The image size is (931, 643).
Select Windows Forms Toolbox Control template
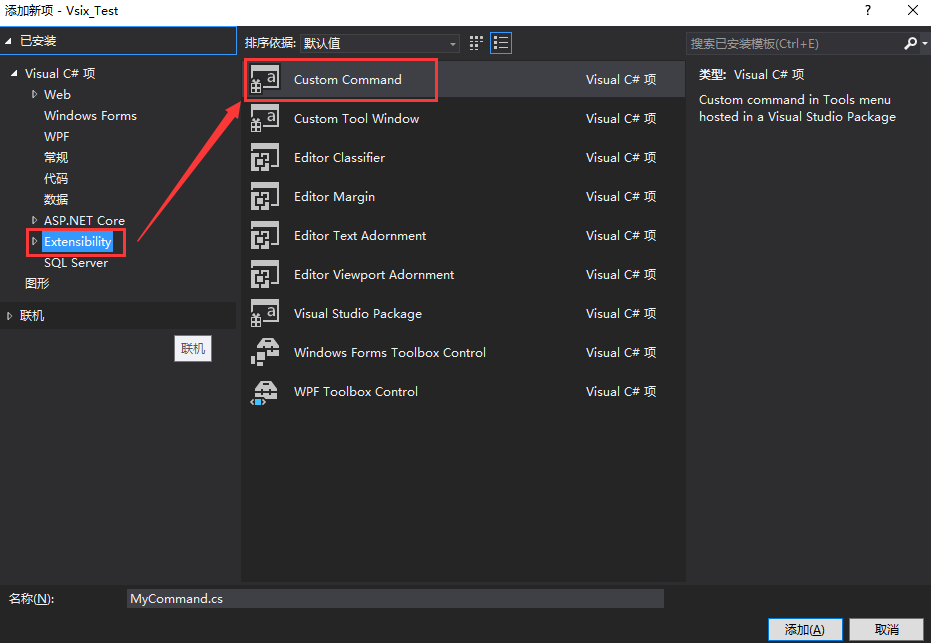pos(464,353)
